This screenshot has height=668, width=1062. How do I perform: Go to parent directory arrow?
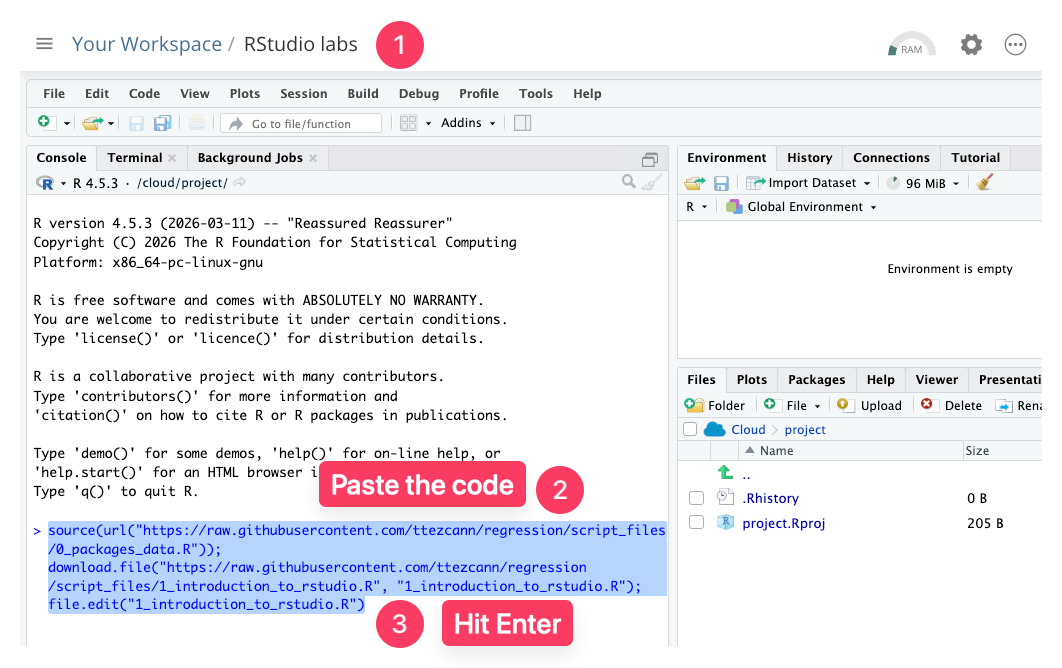click(x=725, y=472)
